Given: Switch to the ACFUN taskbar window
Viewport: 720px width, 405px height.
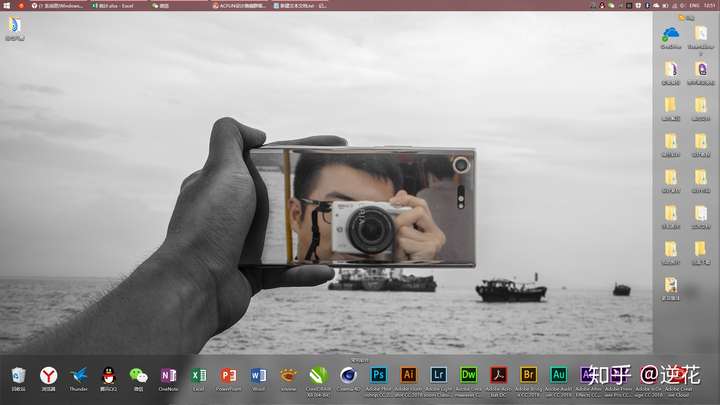Looking at the screenshot, I should point(240,6).
